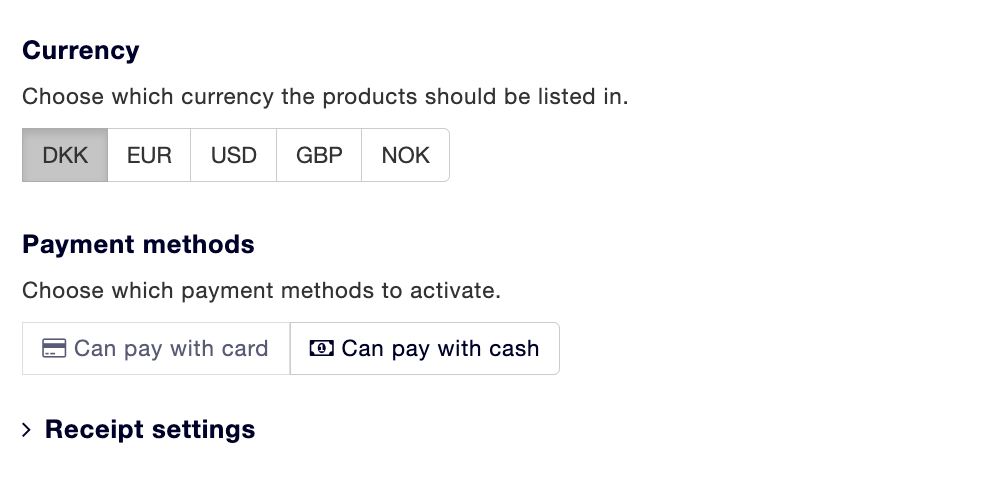Toggle the Can pay with card option

click(156, 348)
